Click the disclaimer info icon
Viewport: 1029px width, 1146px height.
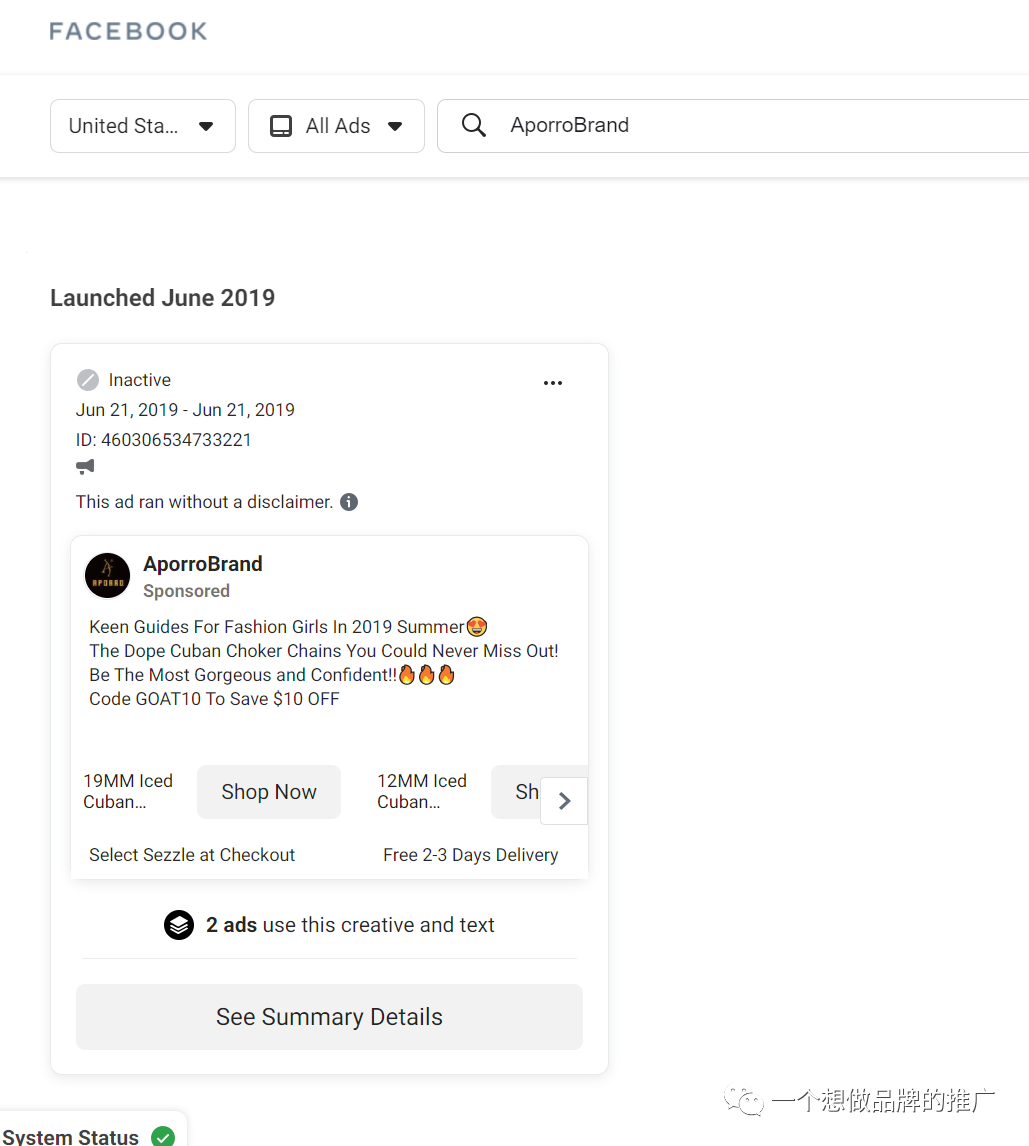[349, 502]
